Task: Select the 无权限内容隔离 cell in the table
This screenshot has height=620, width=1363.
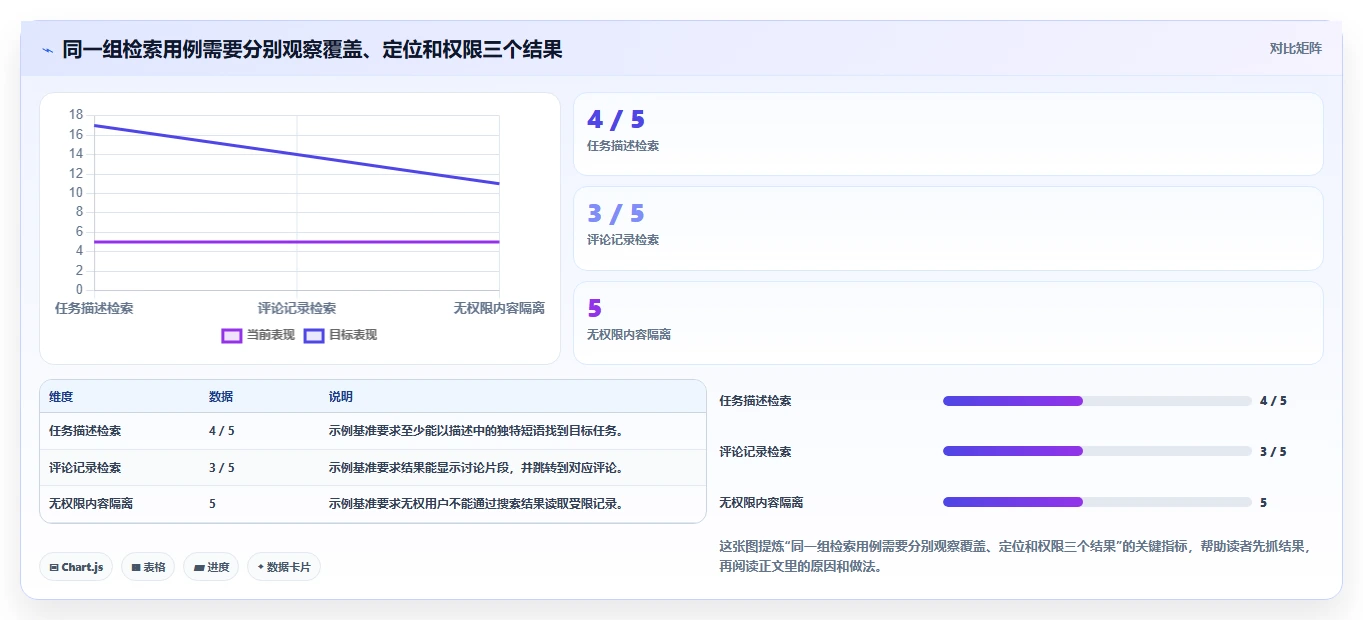Action: click(91, 503)
